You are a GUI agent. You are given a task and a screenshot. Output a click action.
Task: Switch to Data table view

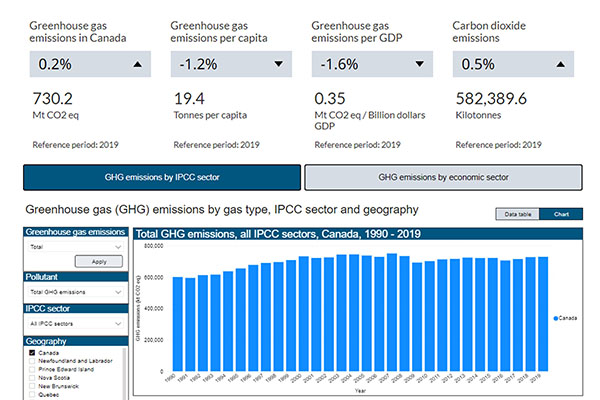518,214
